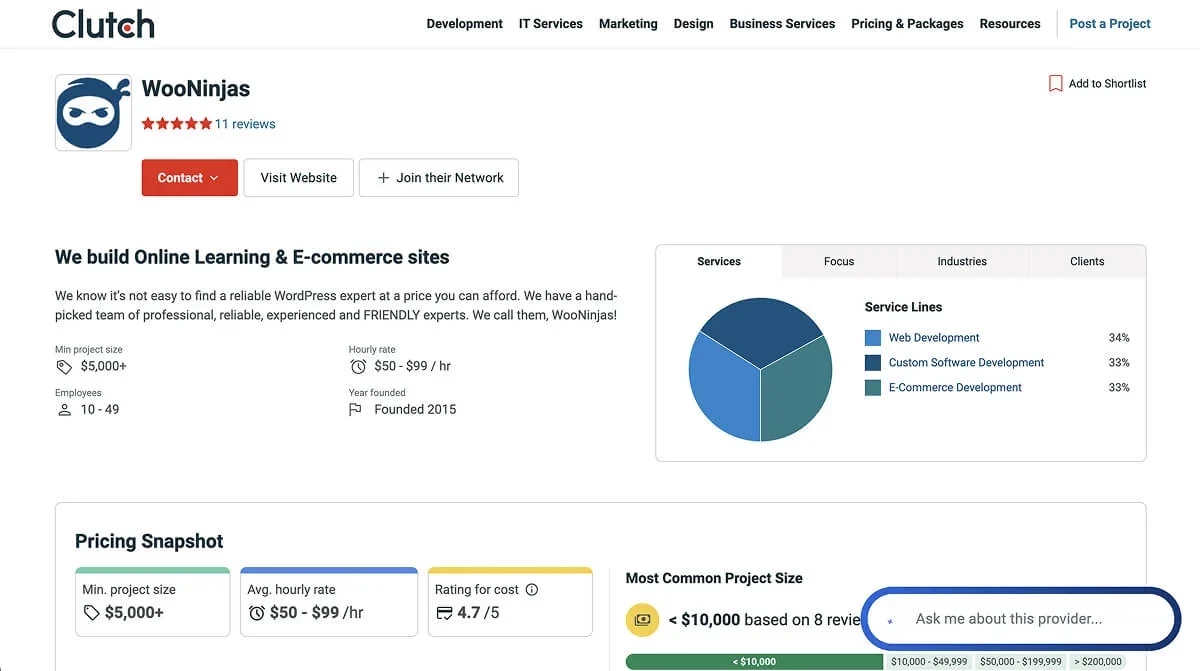Click the 4.7 /5 rating for cost value
This screenshot has height=671, width=1200.
(478, 612)
